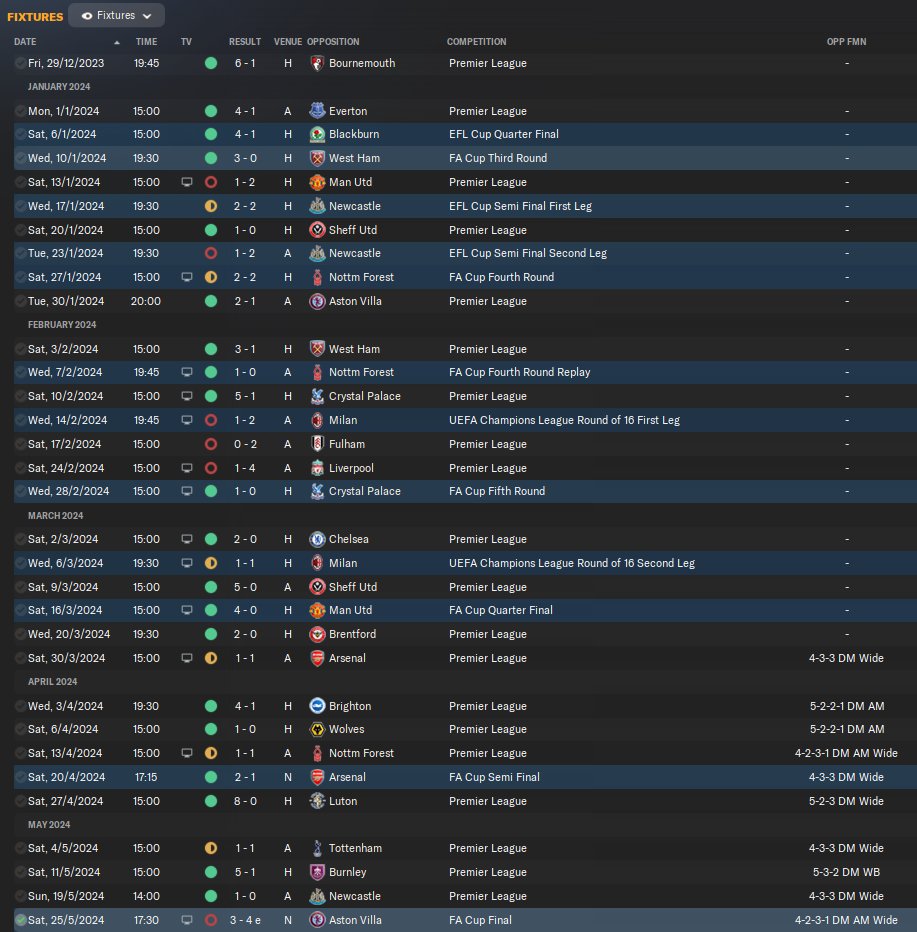Click the draw indicator for Tottenham match
917x932 pixels.
point(211,848)
